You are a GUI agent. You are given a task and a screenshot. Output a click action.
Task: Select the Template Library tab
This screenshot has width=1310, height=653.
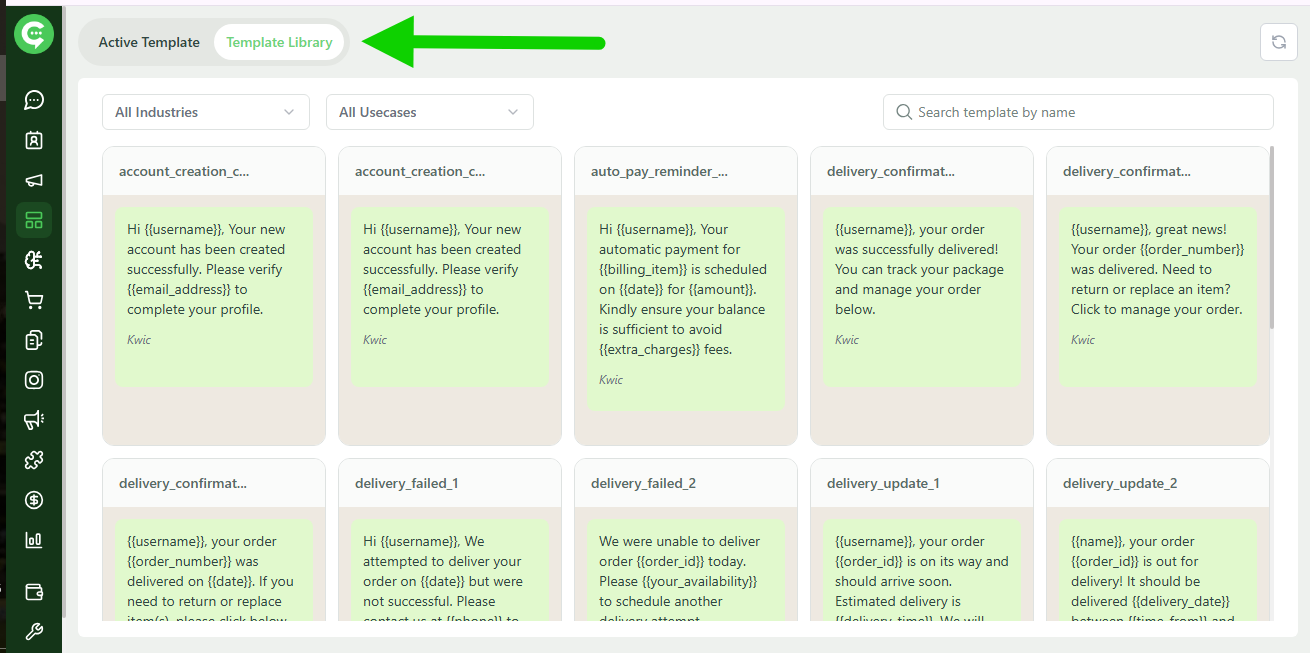tap(279, 42)
